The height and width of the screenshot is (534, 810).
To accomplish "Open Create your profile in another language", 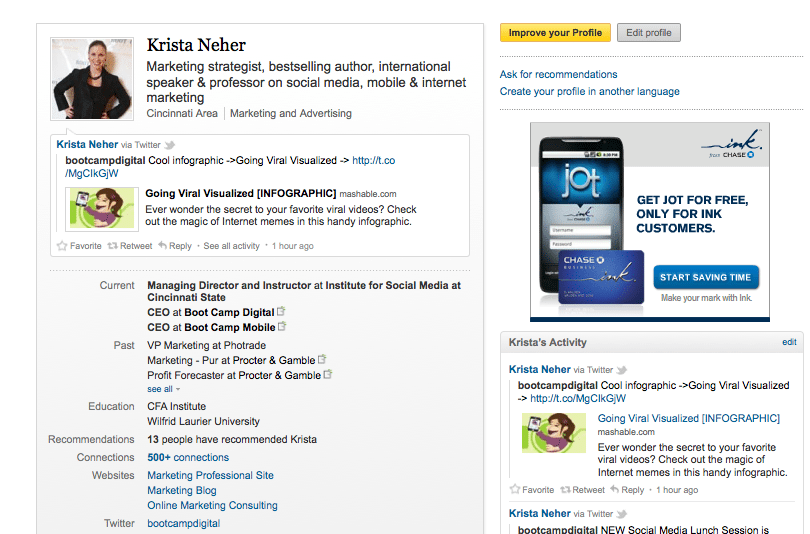I will pos(589,91).
